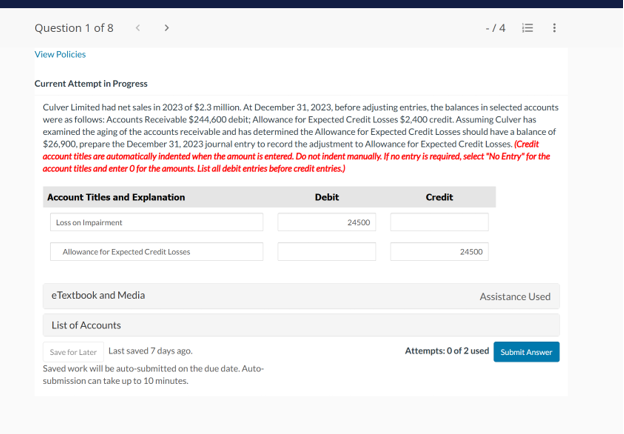Click the empty debit field in Allowance row
Image resolution: width=624 pixels, height=434 pixels.
[327, 252]
